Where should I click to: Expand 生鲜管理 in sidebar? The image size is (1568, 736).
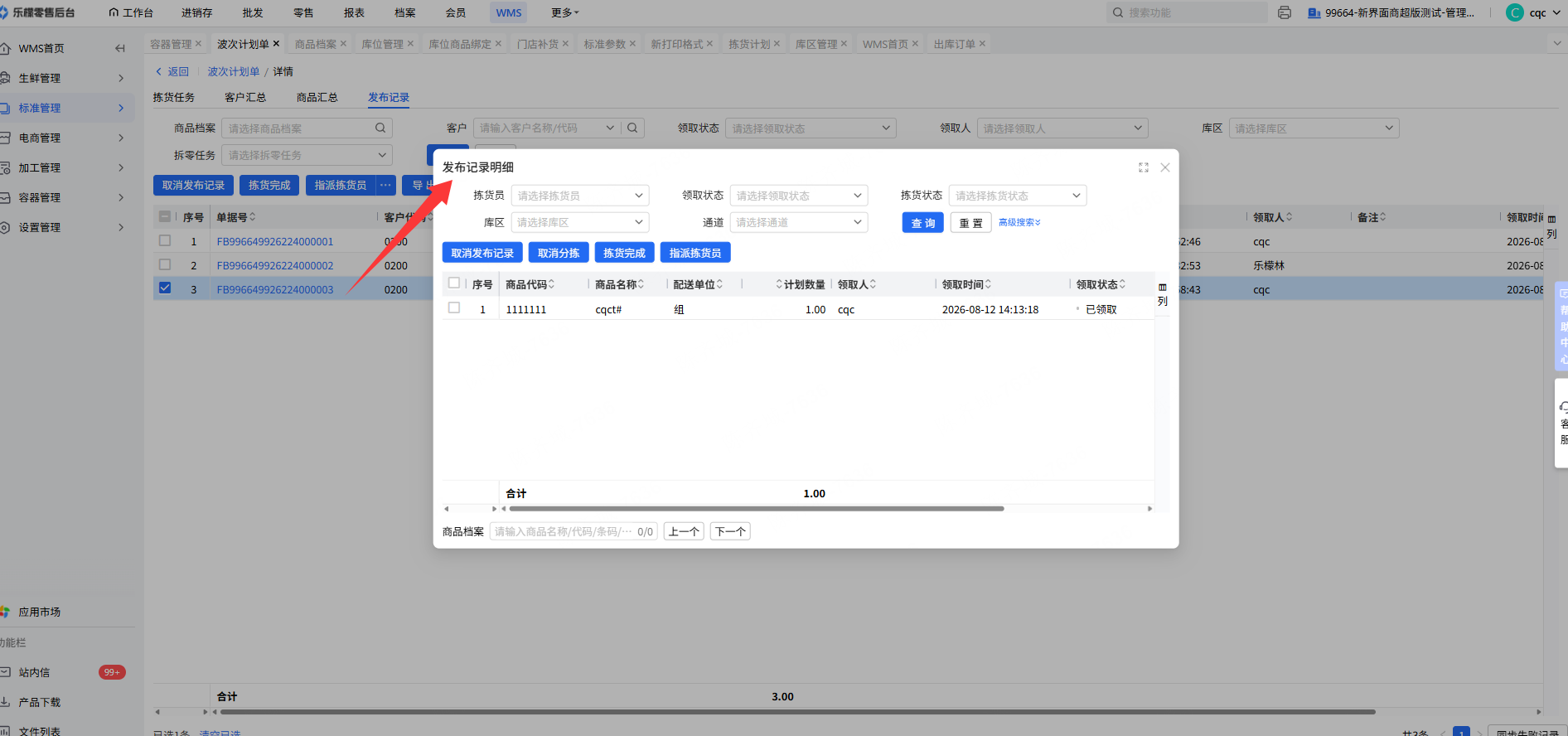(66, 78)
